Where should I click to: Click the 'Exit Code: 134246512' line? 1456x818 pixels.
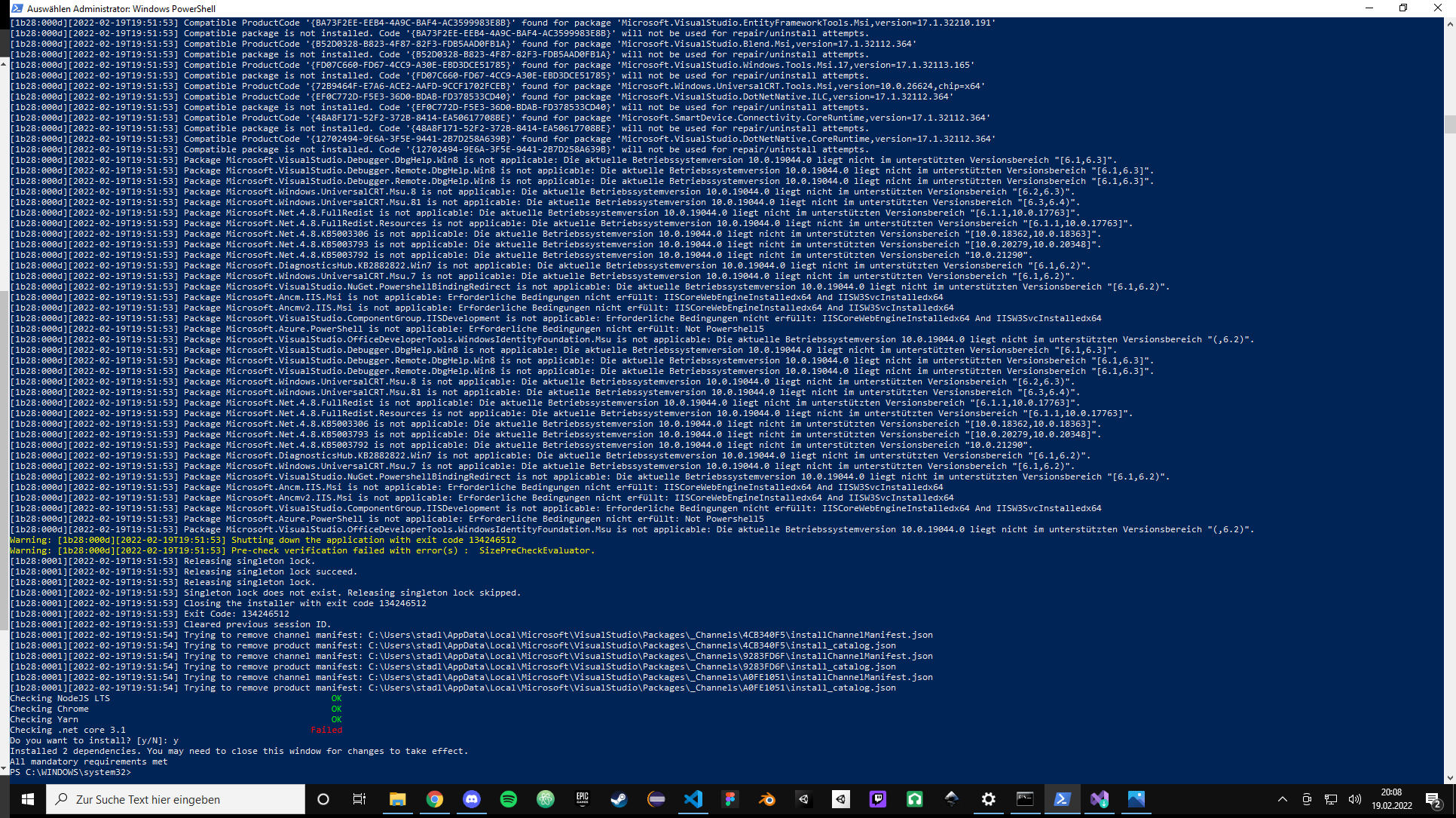149,614
